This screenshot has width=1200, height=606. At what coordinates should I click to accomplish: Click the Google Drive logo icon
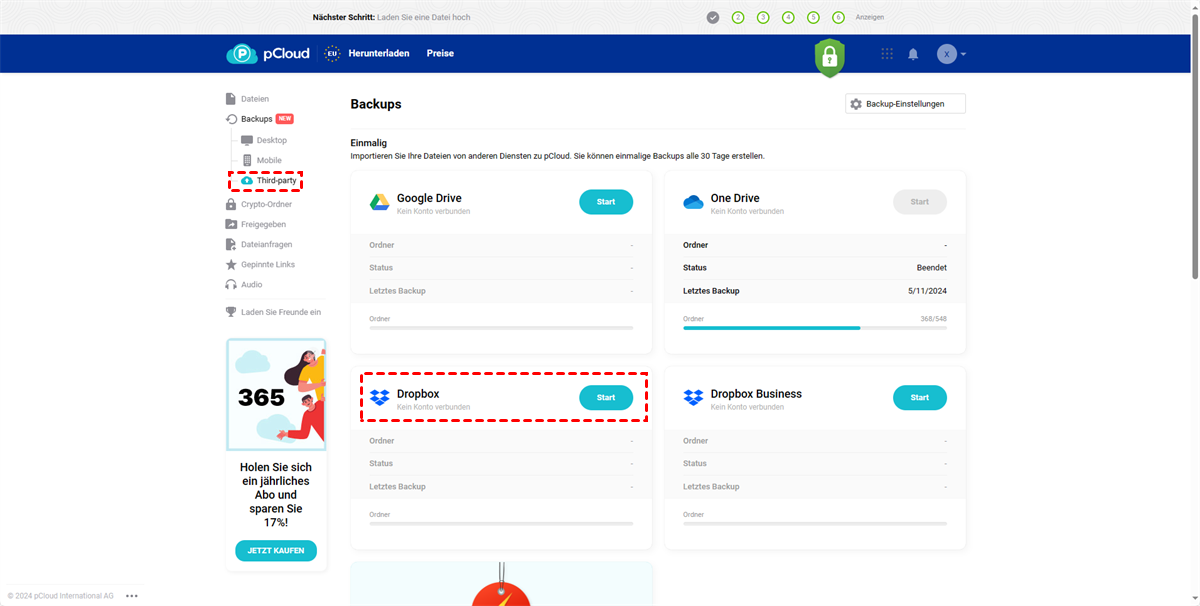coord(380,202)
